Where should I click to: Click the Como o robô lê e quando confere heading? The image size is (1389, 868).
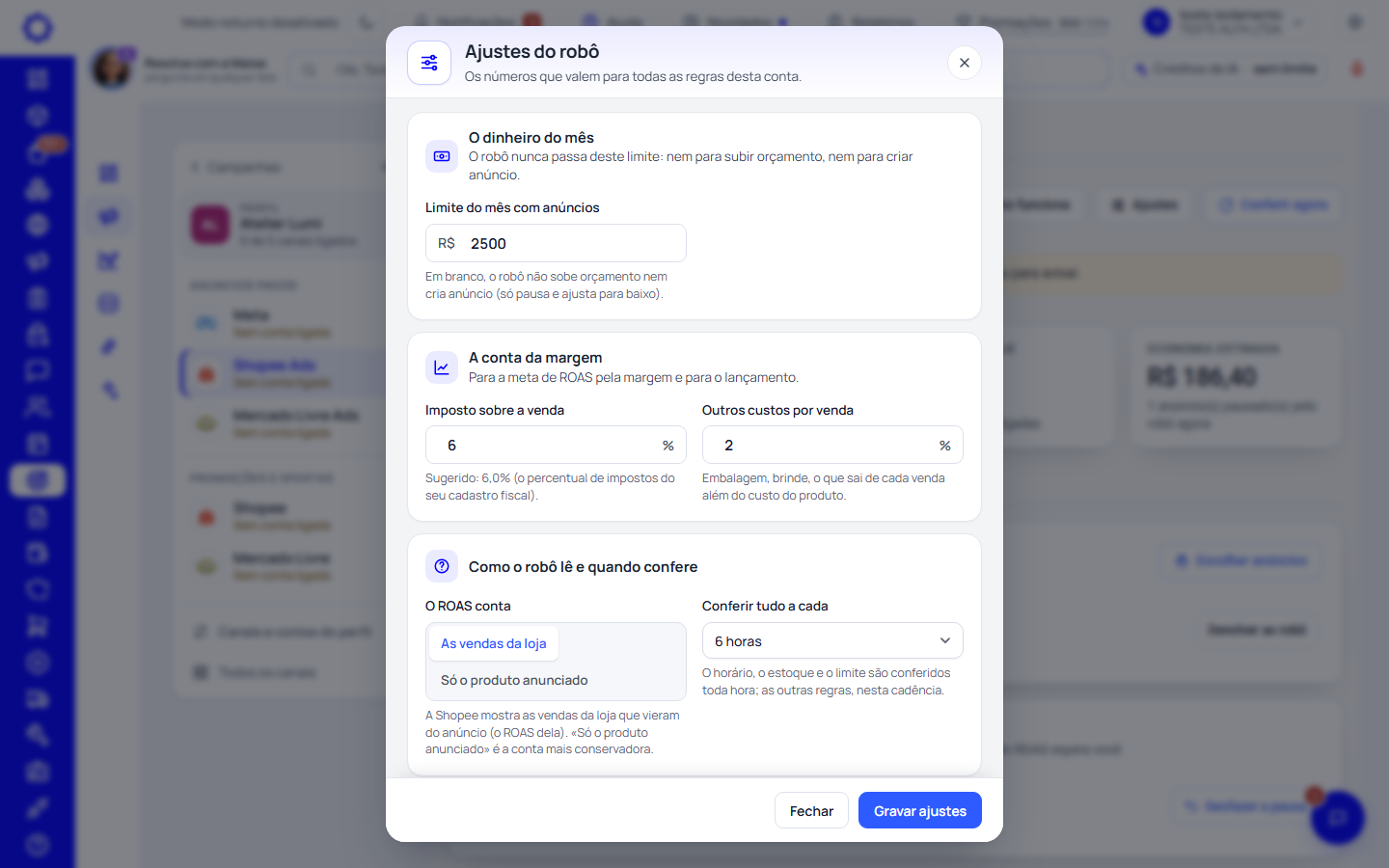(x=583, y=567)
